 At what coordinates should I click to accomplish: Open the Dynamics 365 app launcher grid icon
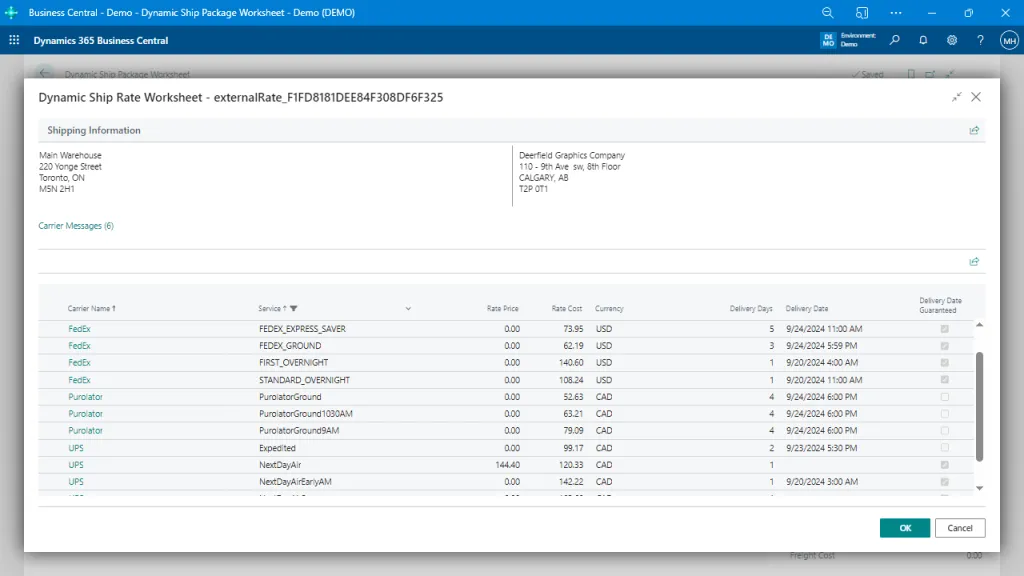pos(14,40)
